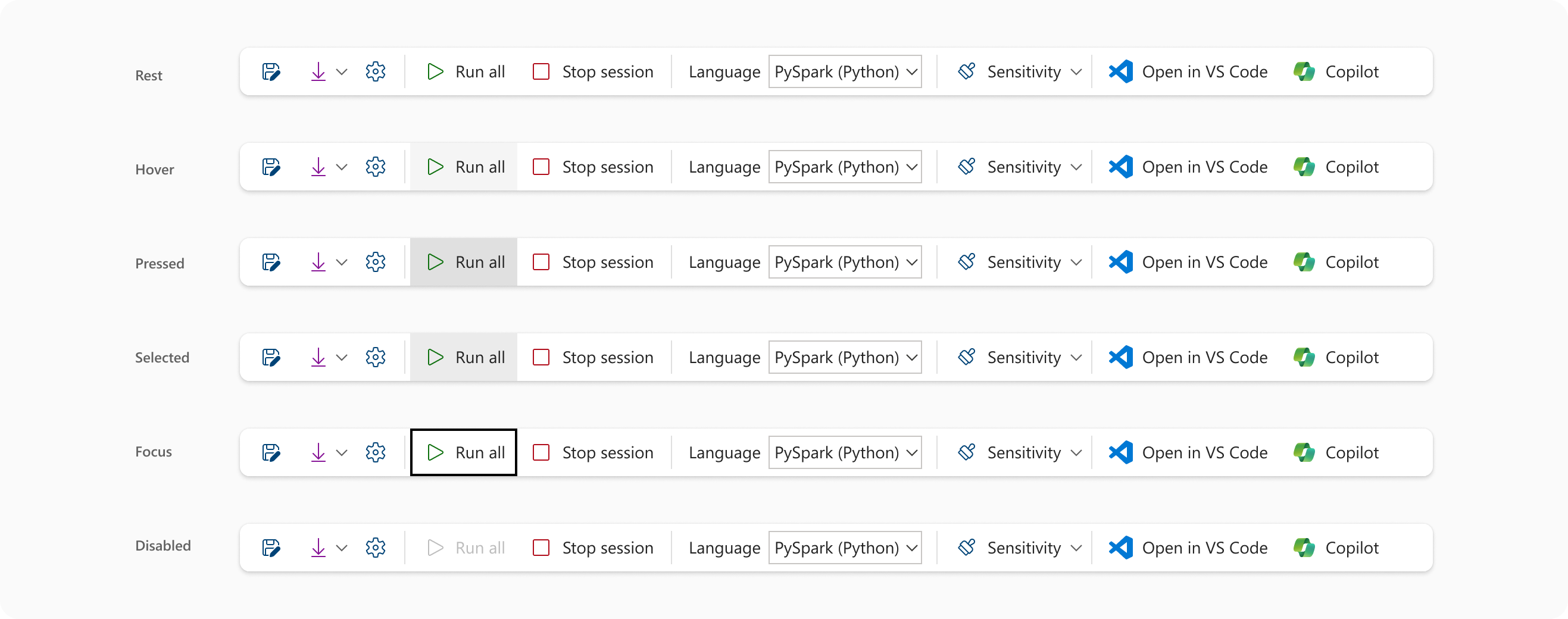
Task: Click the Sensitivity label icon in Rest row
Action: pos(967,72)
